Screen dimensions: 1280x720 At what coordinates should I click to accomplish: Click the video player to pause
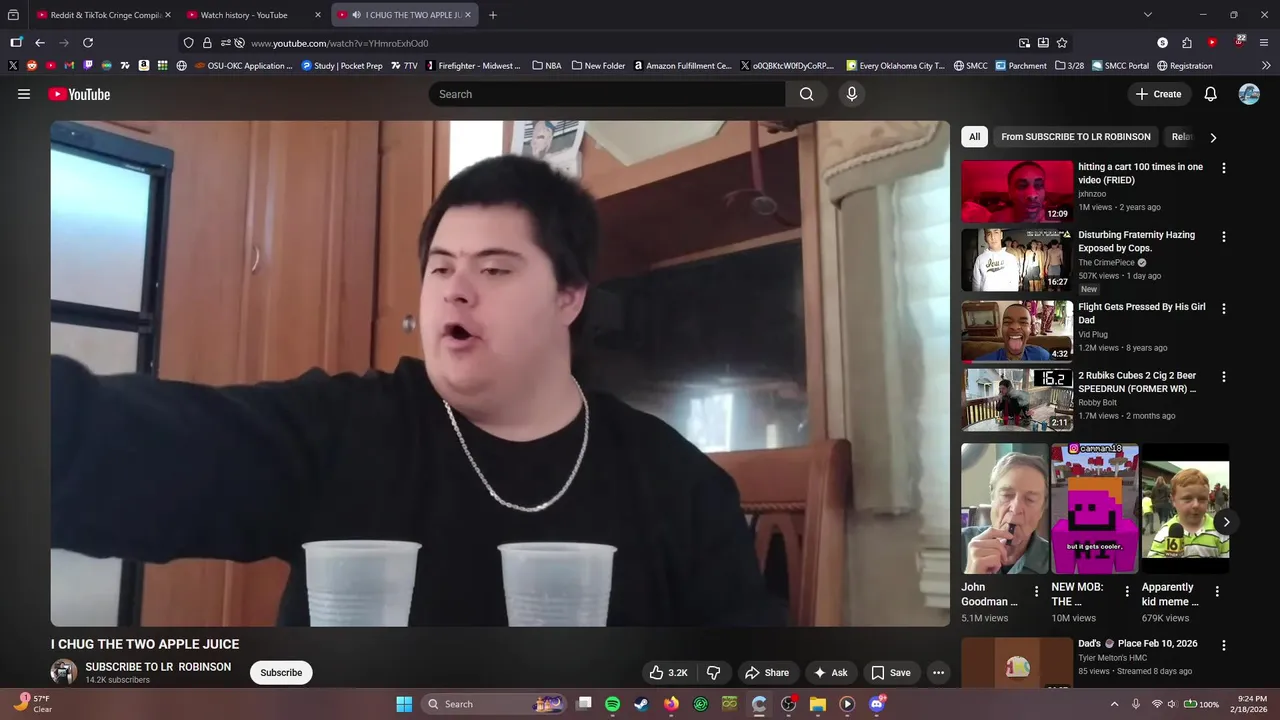point(500,373)
